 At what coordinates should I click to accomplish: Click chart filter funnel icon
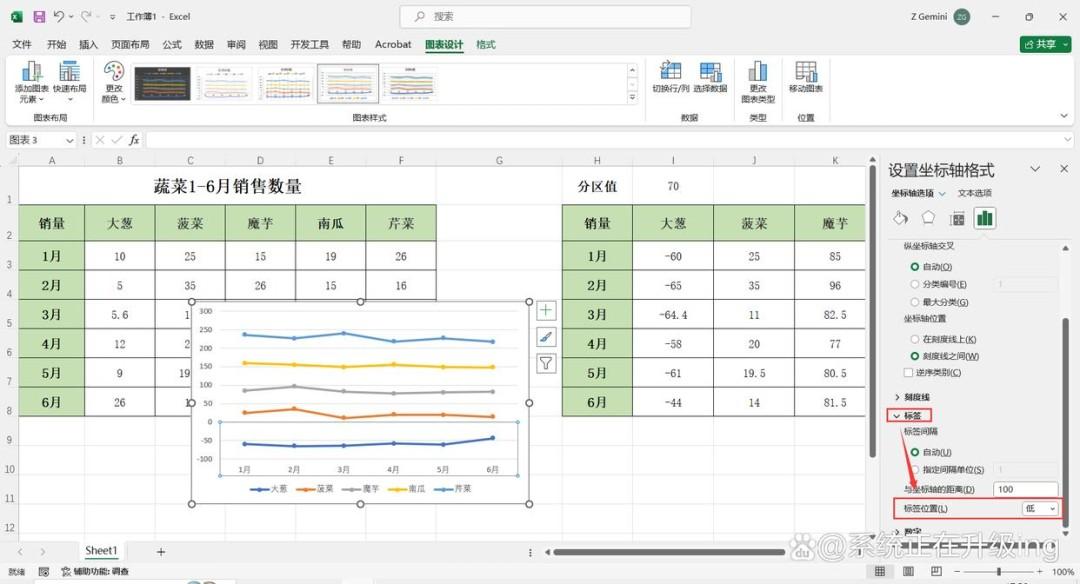(x=546, y=363)
